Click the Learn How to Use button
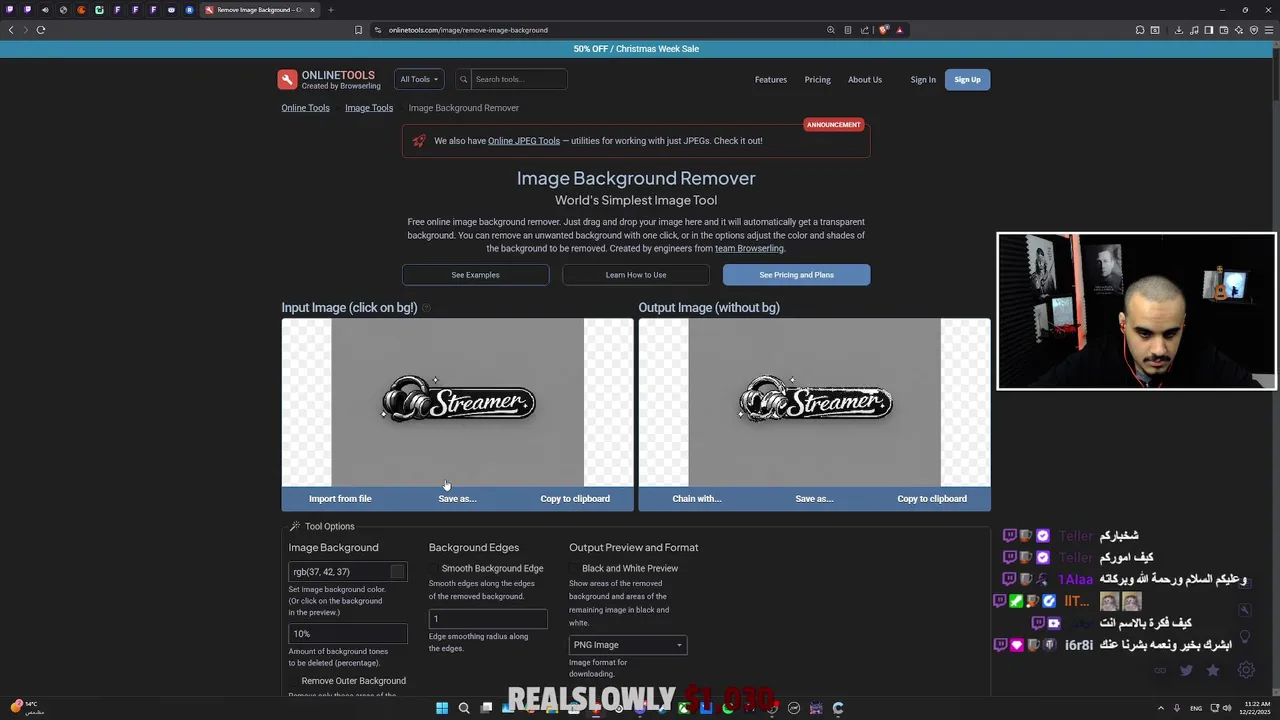The height and width of the screenshot is (720, 1280). pos(636,275)
